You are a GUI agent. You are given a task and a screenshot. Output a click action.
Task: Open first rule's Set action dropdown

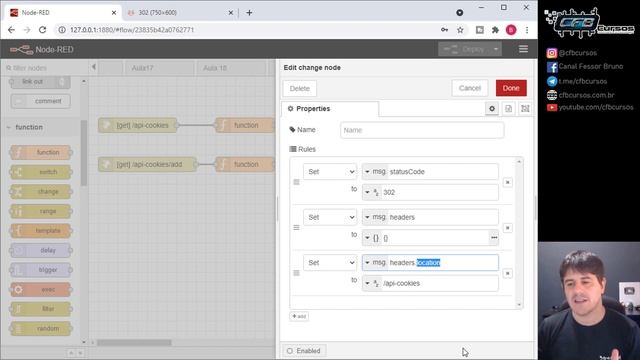coord(330,172)
